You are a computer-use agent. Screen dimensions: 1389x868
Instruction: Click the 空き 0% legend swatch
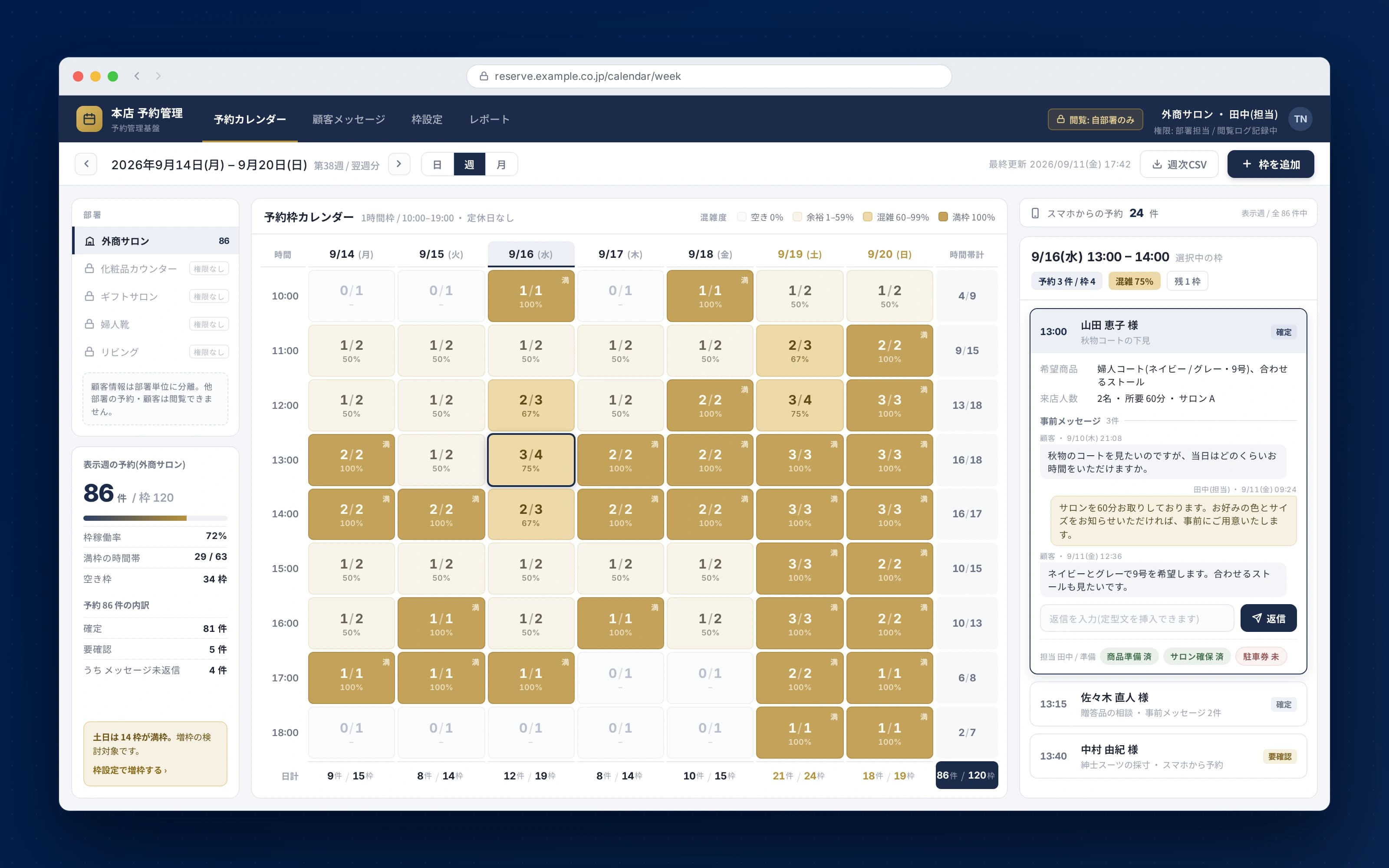point(741,217)
